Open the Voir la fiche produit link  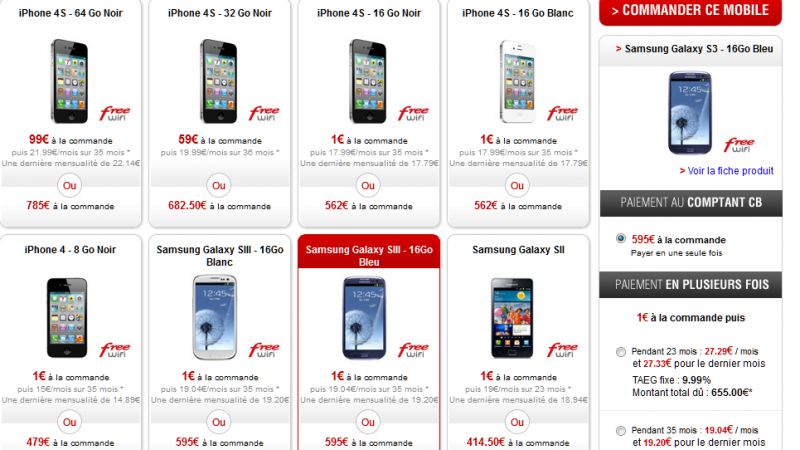[727, 170]
